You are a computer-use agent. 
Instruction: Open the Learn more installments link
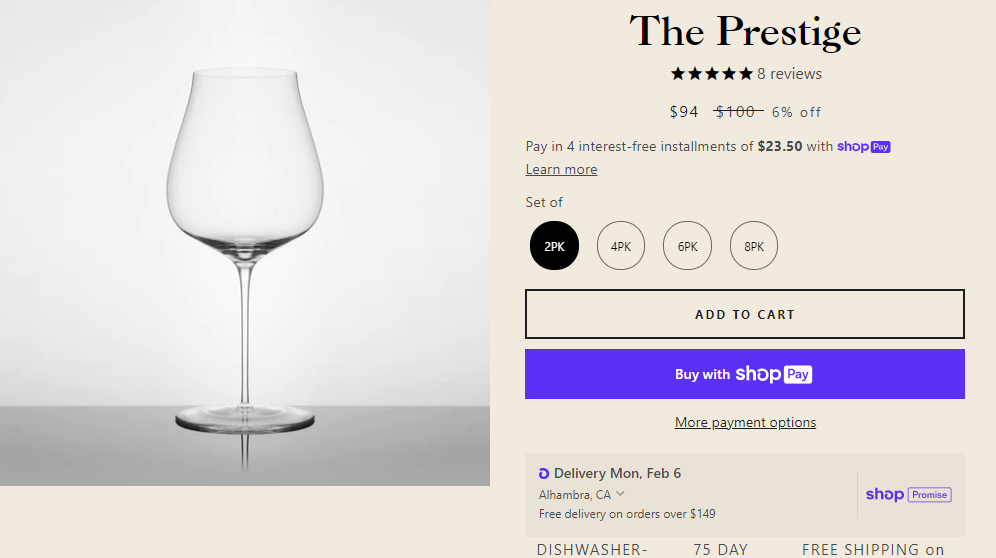[561, 169]
